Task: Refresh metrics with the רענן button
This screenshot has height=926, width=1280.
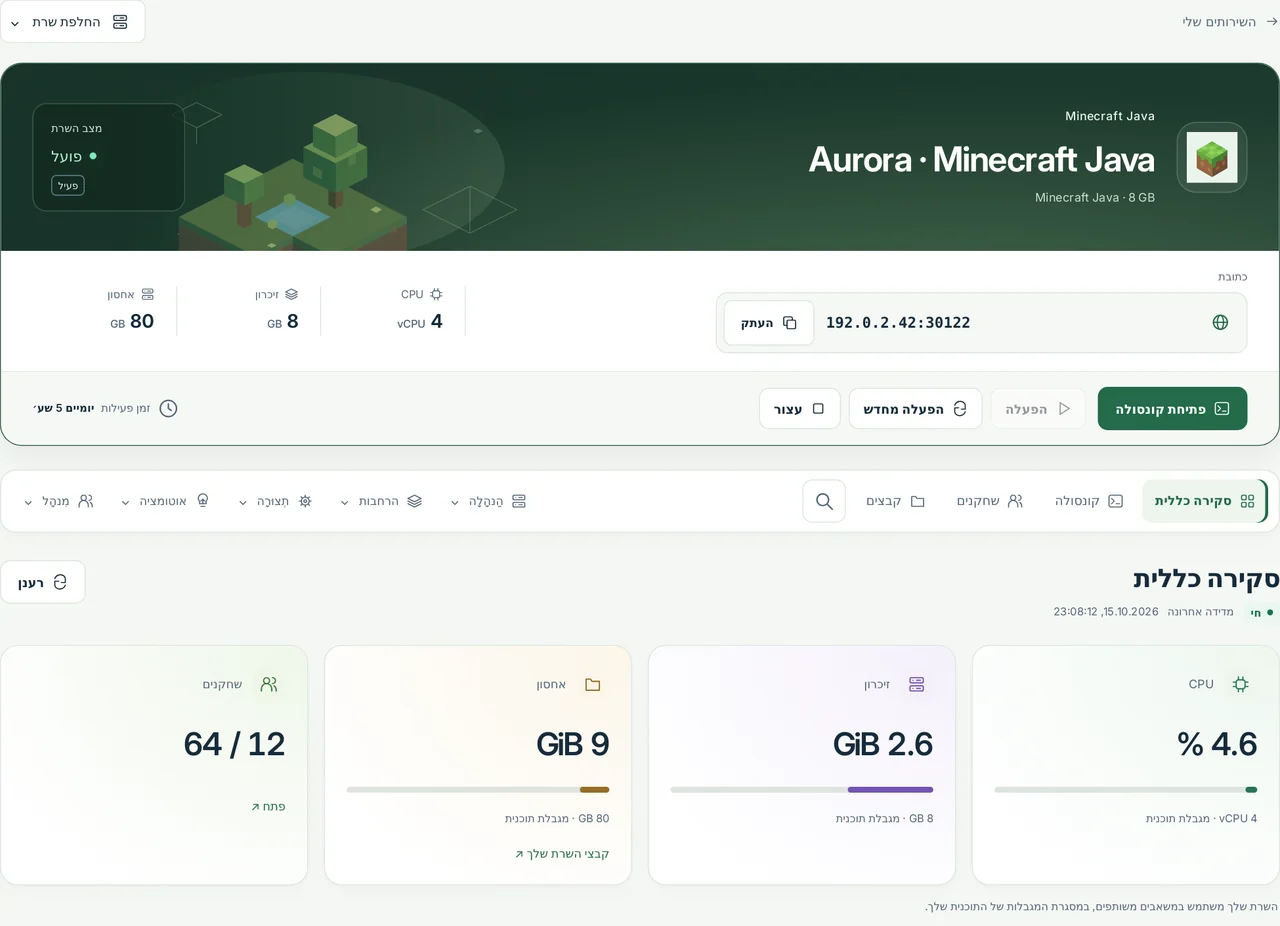Action: (x=43, y=582)
